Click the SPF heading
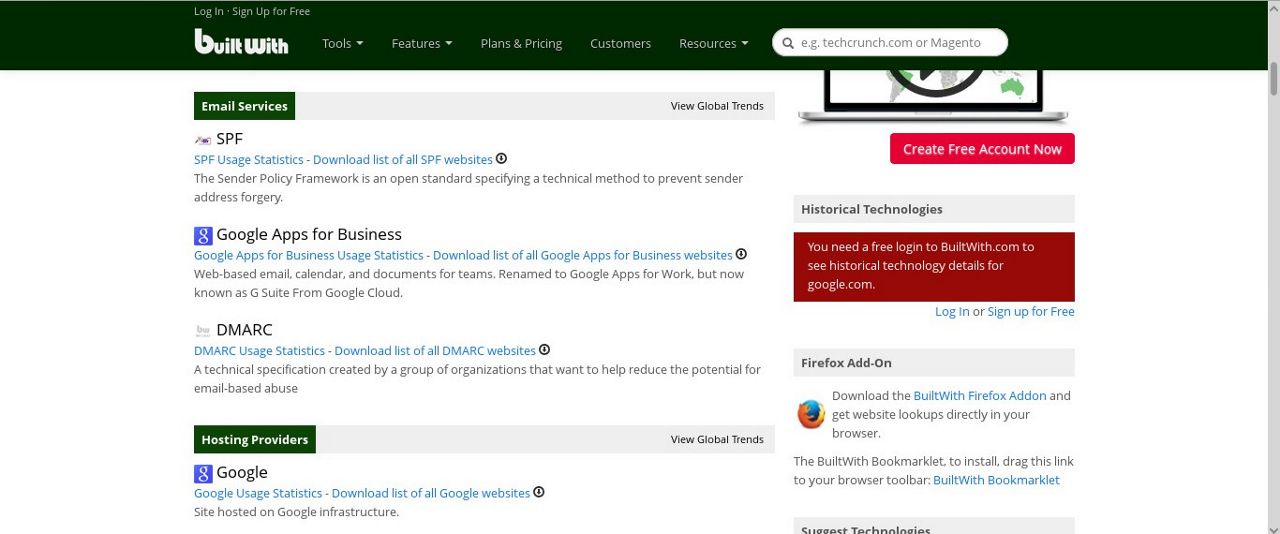This screenshot has height=534, width=1280. tap(229, 139)
